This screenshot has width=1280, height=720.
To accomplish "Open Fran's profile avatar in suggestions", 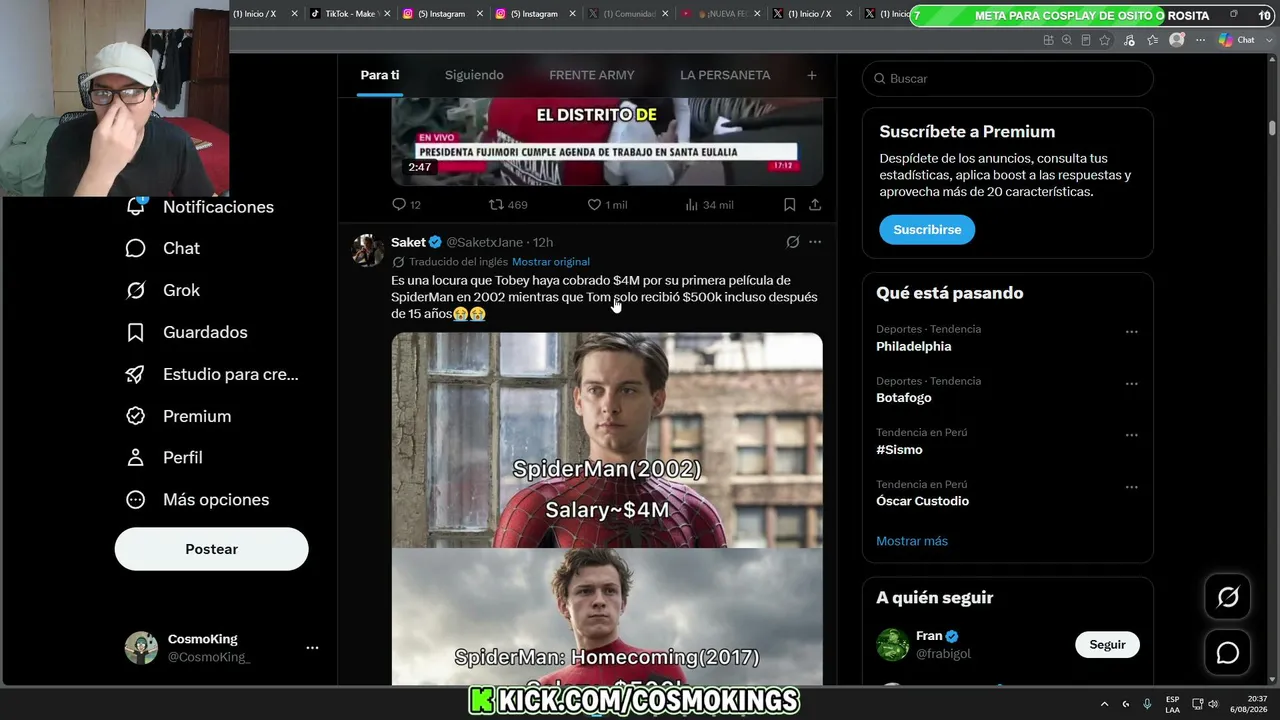I will pos(893,645).
